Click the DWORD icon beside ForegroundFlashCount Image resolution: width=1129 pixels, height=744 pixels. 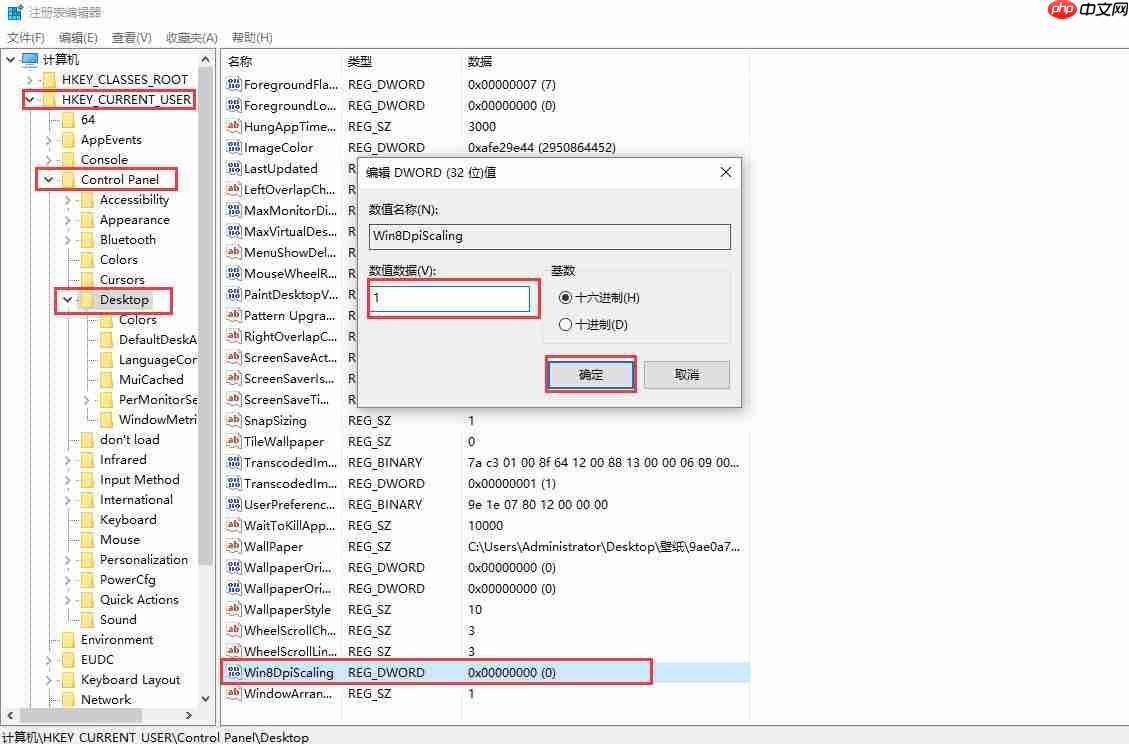(232, 84)
